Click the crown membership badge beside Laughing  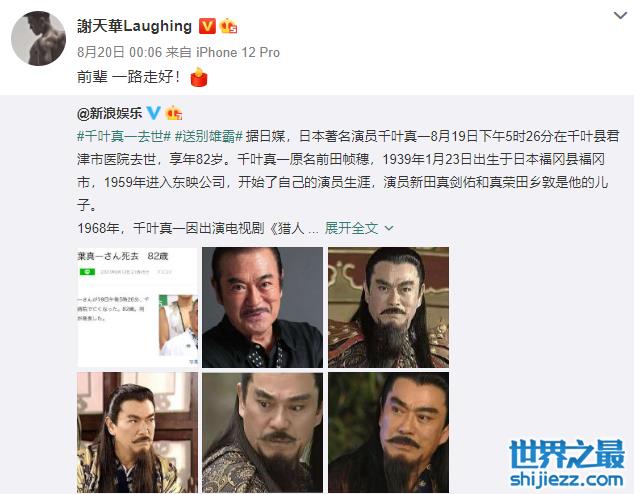228,26
